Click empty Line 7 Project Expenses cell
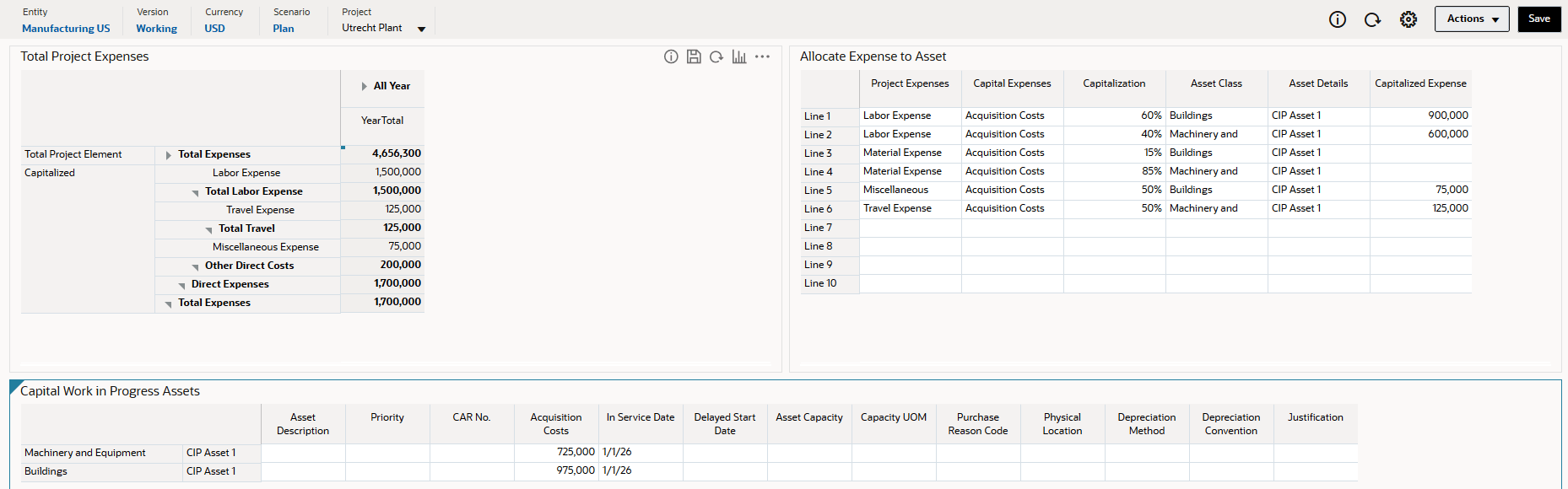 pyautogui.click(x=911, y=227)
